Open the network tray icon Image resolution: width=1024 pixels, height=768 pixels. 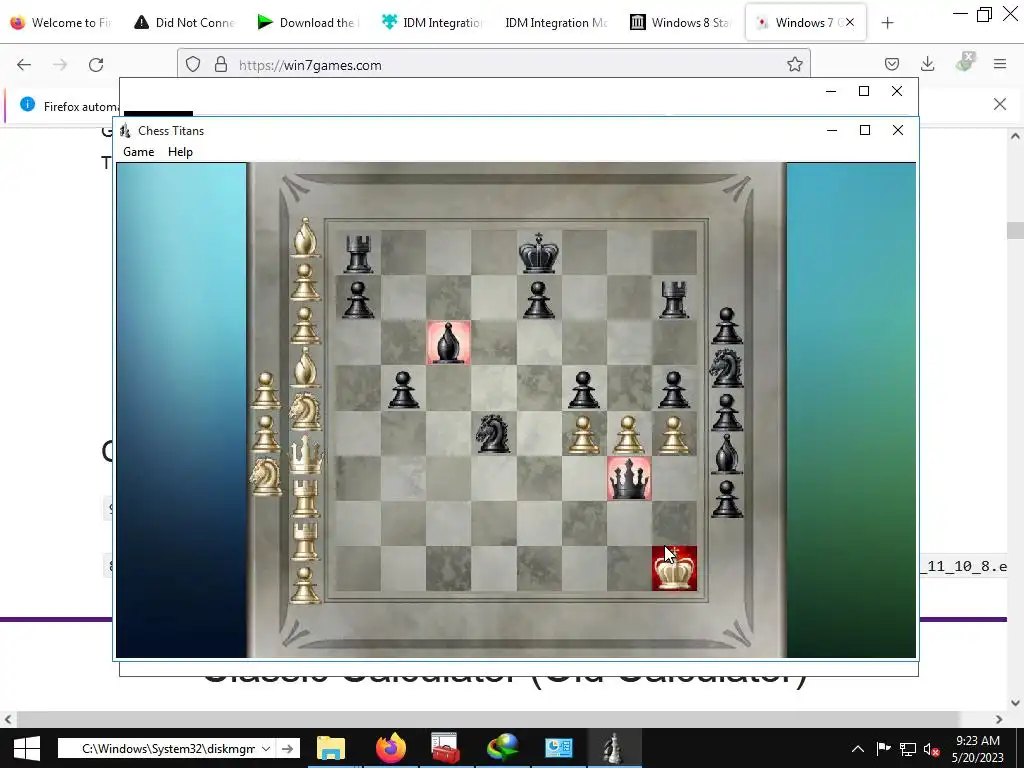pyautogui.click(x=908, y=749)
